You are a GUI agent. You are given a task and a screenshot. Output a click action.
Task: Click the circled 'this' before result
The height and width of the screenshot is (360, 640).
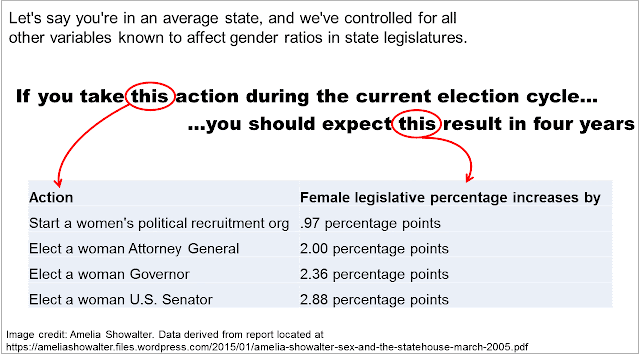(417, 123)
